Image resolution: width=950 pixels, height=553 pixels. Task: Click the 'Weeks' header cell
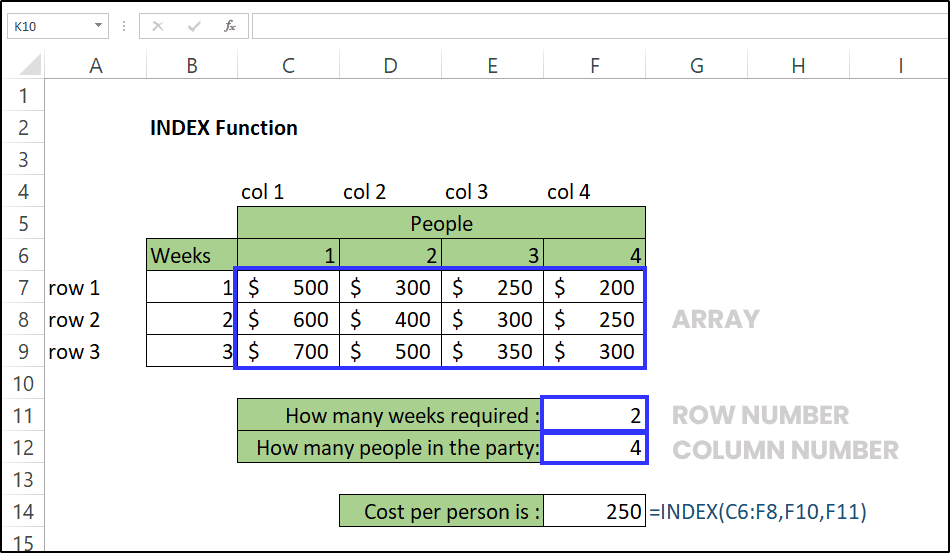191,255
